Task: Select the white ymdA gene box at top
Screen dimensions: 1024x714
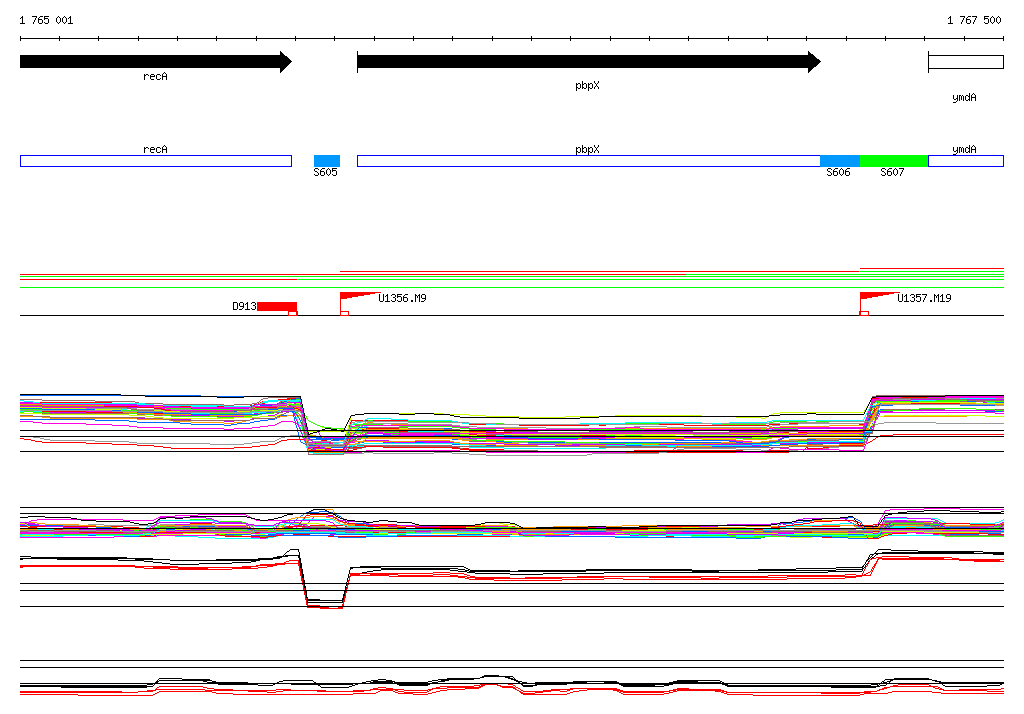Action: coord(966,62)
